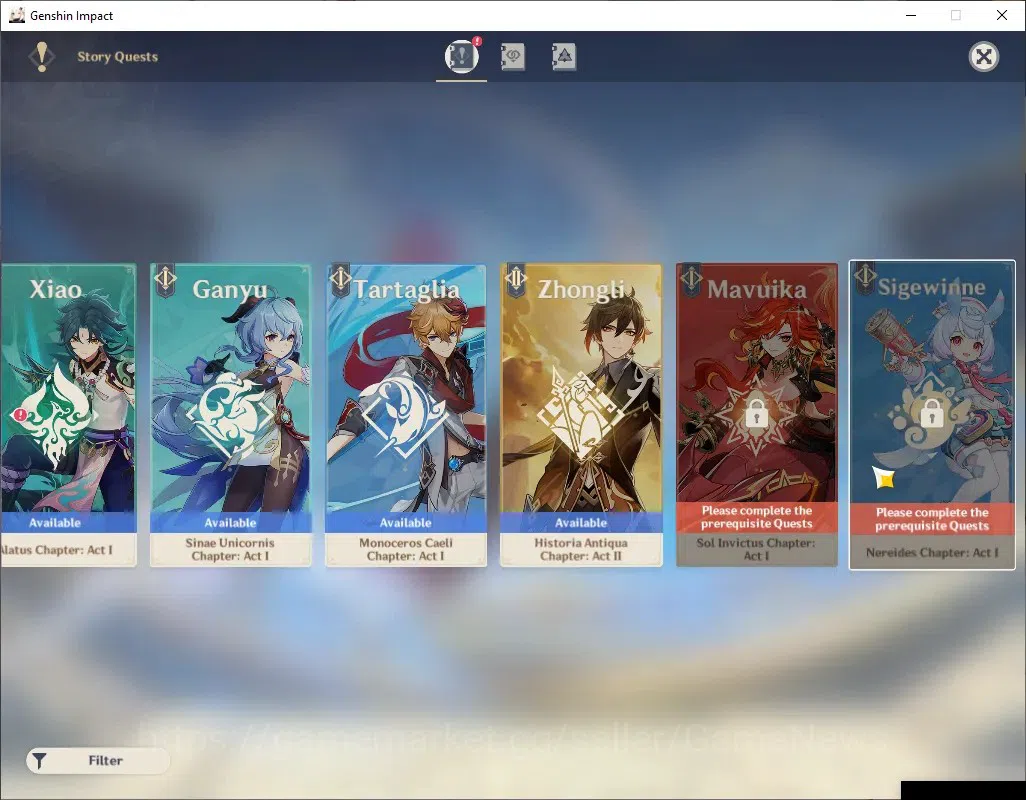Click Xiao's green constellation emblem
Image resolution: width=1026 pixels, height=800 pixels.
pos(54,414)
